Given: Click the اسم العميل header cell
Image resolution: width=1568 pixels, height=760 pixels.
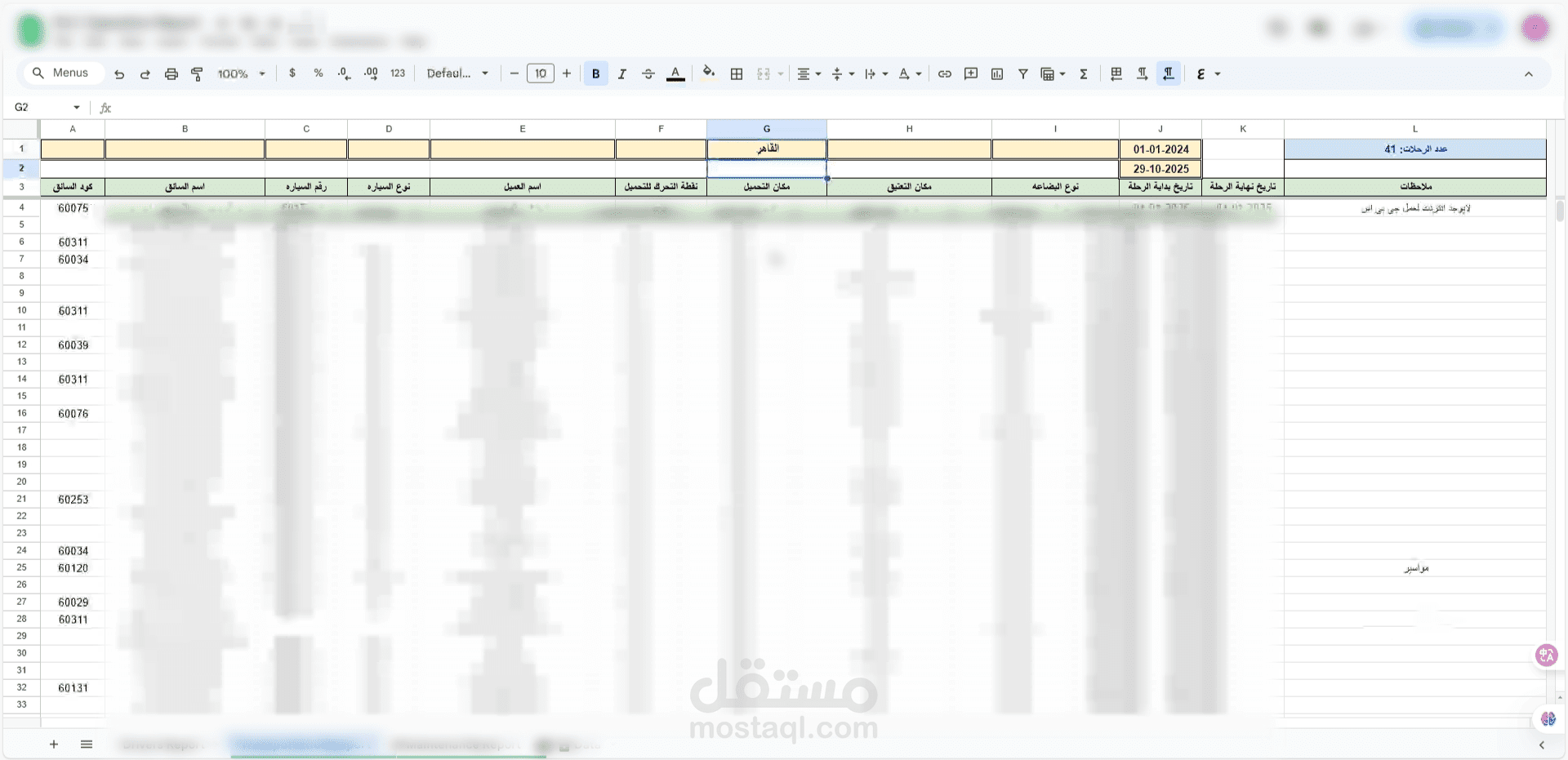Looking at the screenshot, I should point(523,187).
